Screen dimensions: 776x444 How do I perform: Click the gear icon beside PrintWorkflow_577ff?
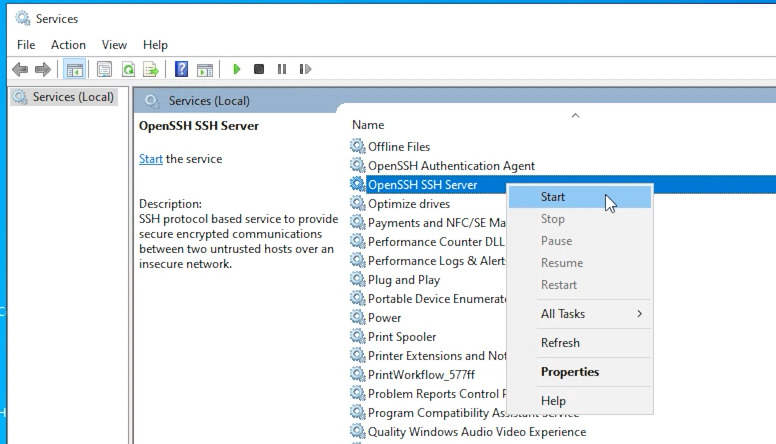point(357,374)
